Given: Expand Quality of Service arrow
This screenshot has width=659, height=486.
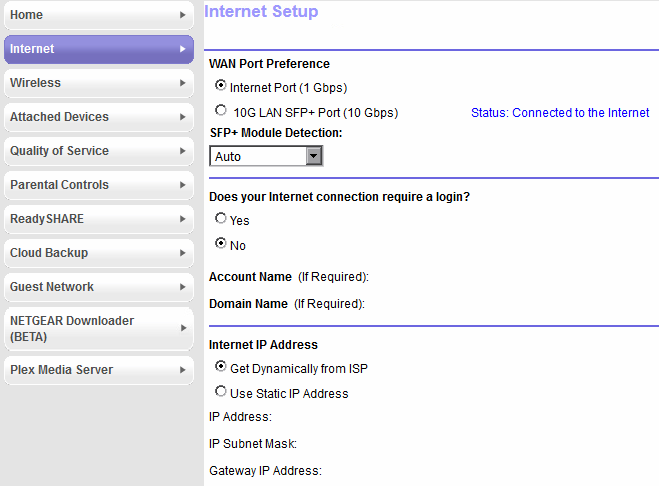Looking at the screenshot, I should (182, 151).
